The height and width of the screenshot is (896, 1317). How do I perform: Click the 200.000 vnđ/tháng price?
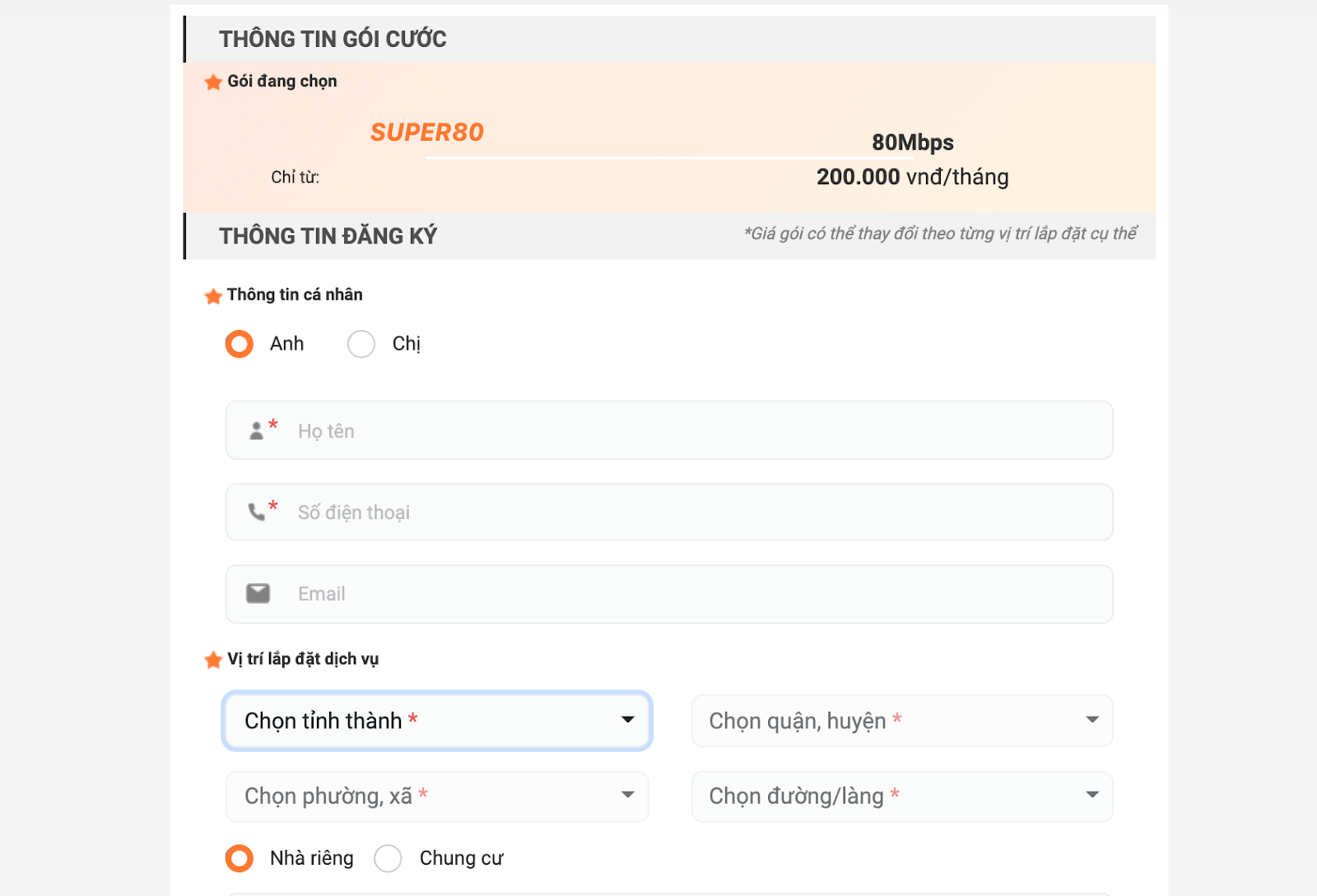tap(913, 177)
